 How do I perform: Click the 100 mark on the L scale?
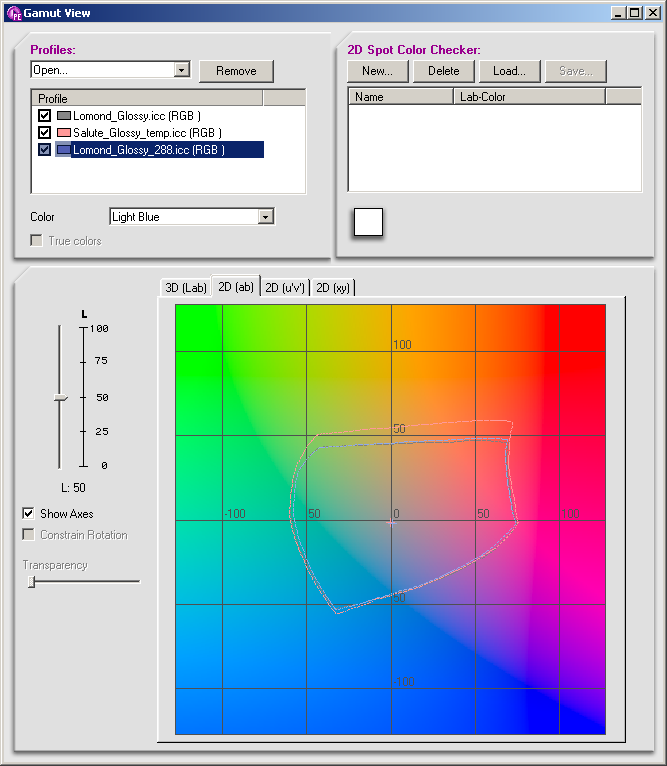[99, 328]
